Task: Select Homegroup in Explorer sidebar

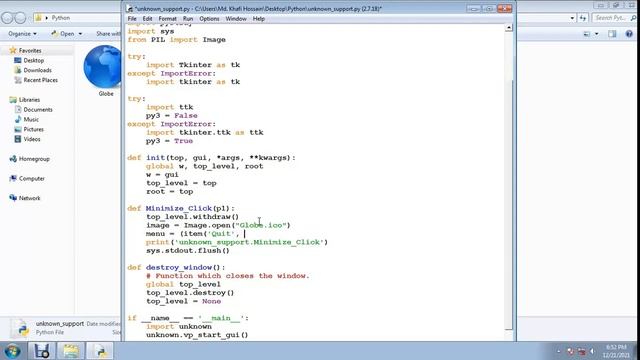Action: tap(34, 159)
